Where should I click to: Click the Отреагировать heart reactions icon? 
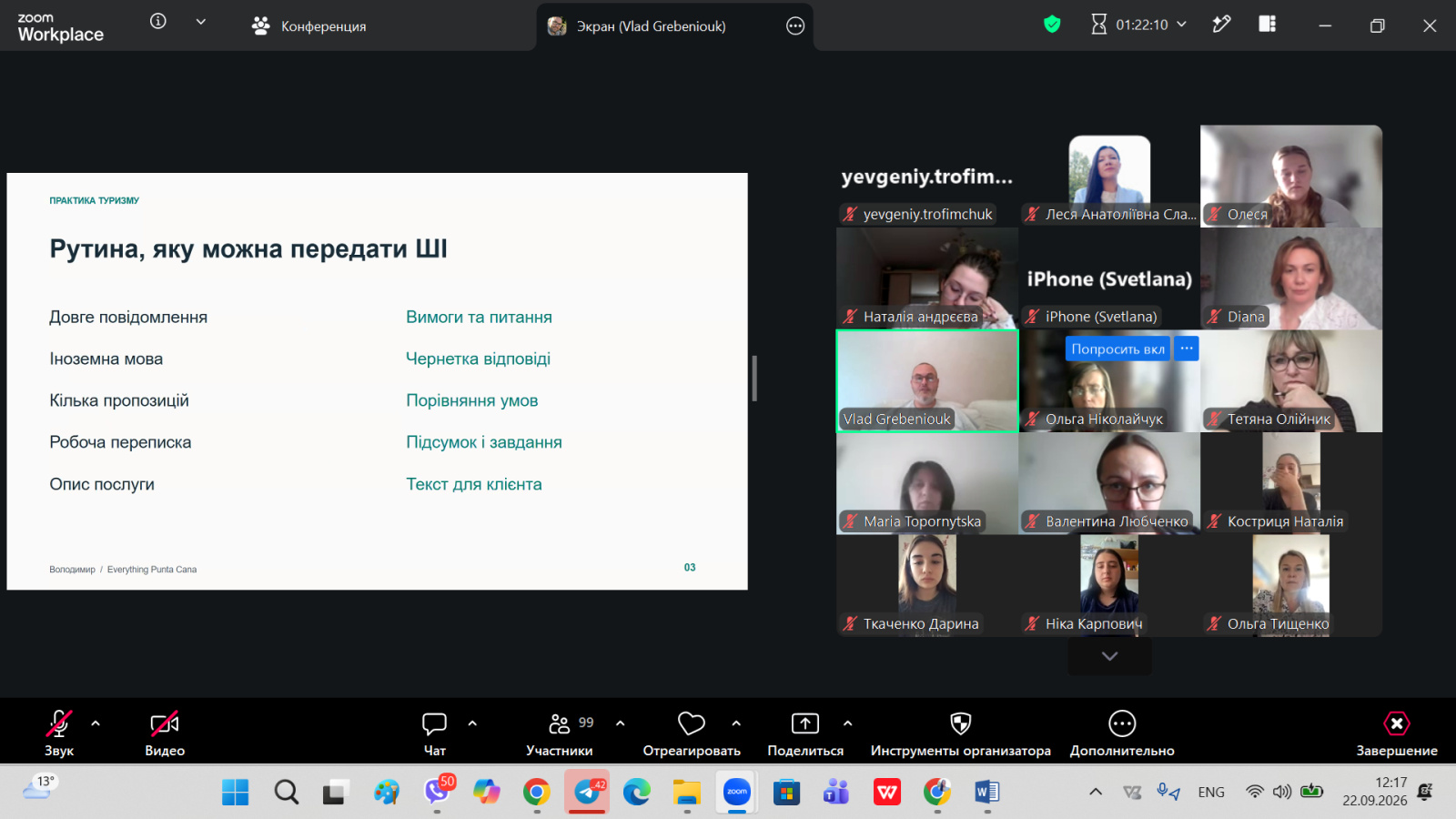pos(692,723)
